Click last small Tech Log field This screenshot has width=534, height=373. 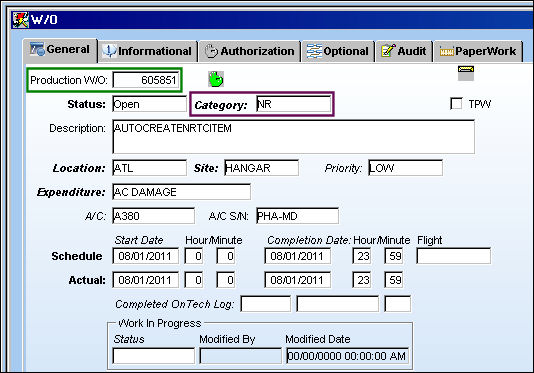pyautogui.click(x=398, y=304)
